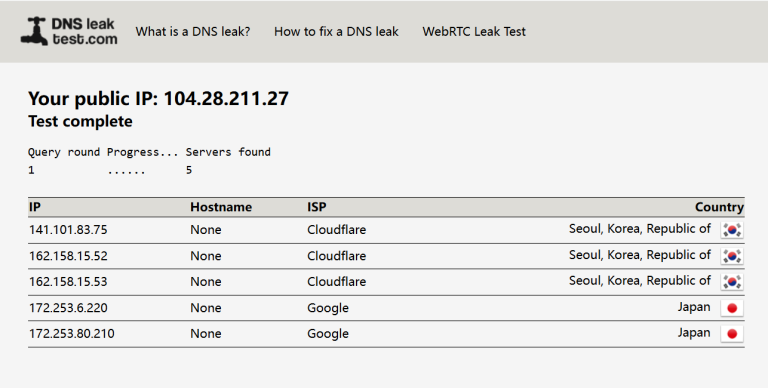The width and height of the screenshot is (768, 388).
Task: Click the IP column header
Action: click(x=35, y=207)
